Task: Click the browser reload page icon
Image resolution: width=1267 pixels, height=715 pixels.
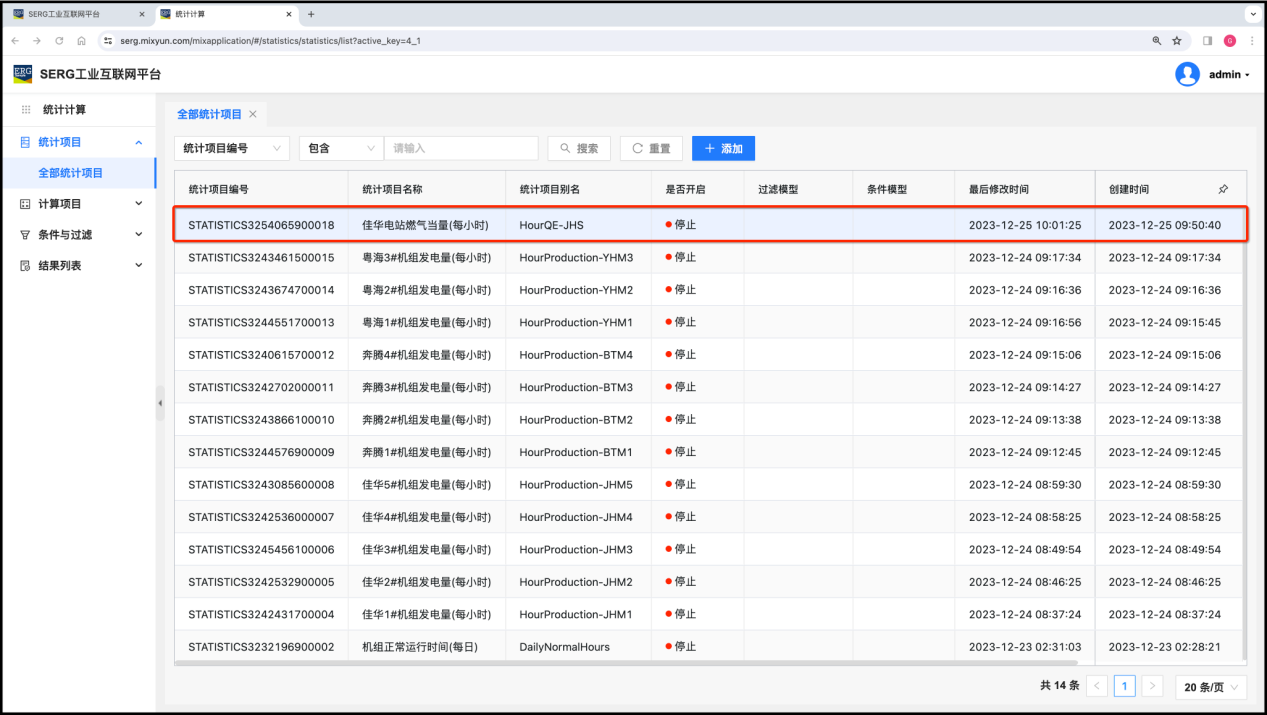Action: point(59,41)
